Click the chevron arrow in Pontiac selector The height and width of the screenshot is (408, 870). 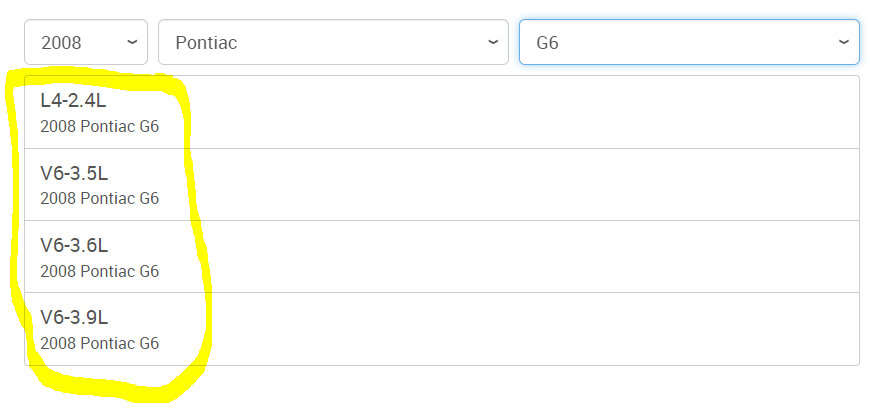click(492, 43)
